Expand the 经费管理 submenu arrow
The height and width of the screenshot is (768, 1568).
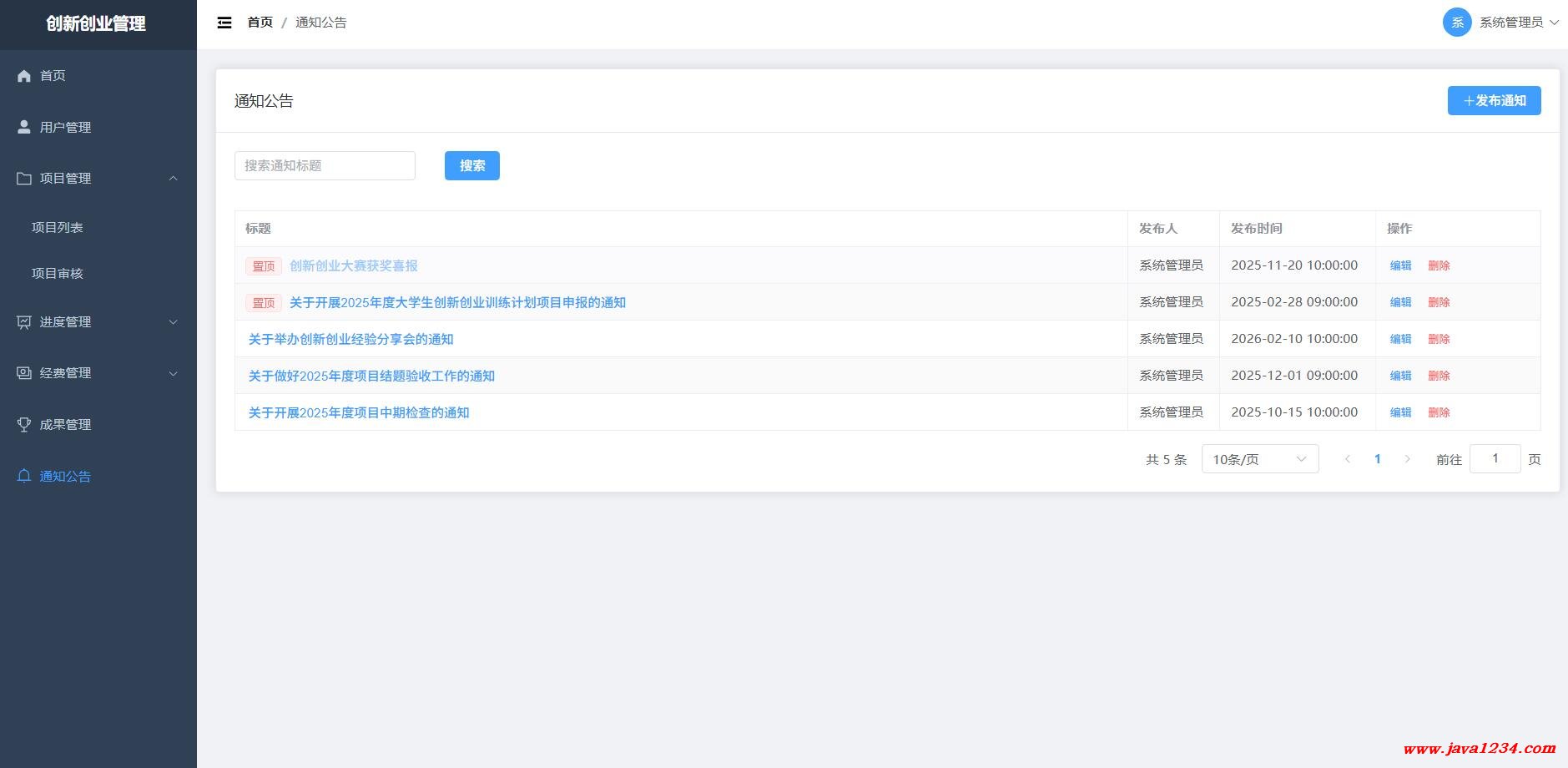coord(174,373)
